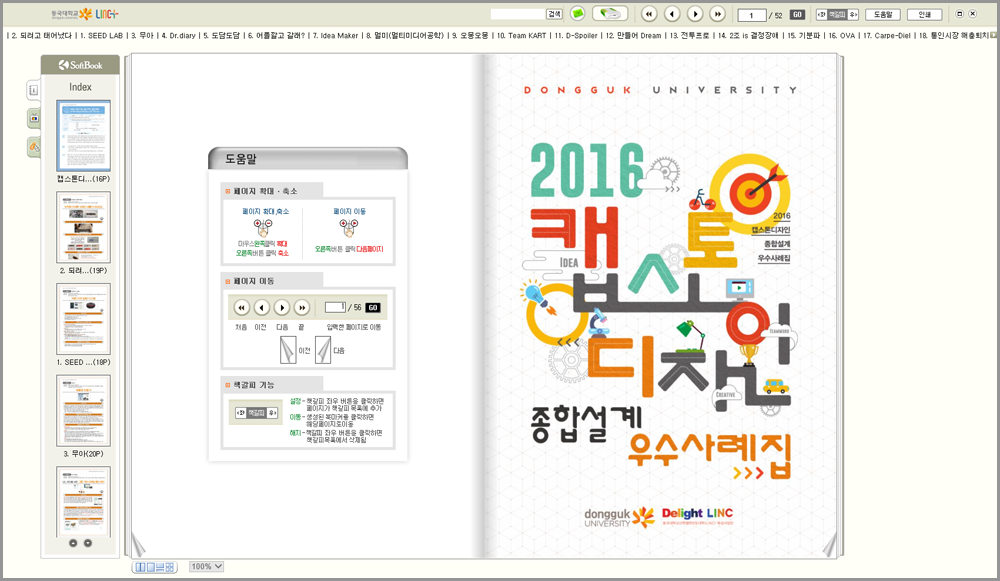
Task: Go to next page using toolbar arrow
Action: (x=695, y=14)
